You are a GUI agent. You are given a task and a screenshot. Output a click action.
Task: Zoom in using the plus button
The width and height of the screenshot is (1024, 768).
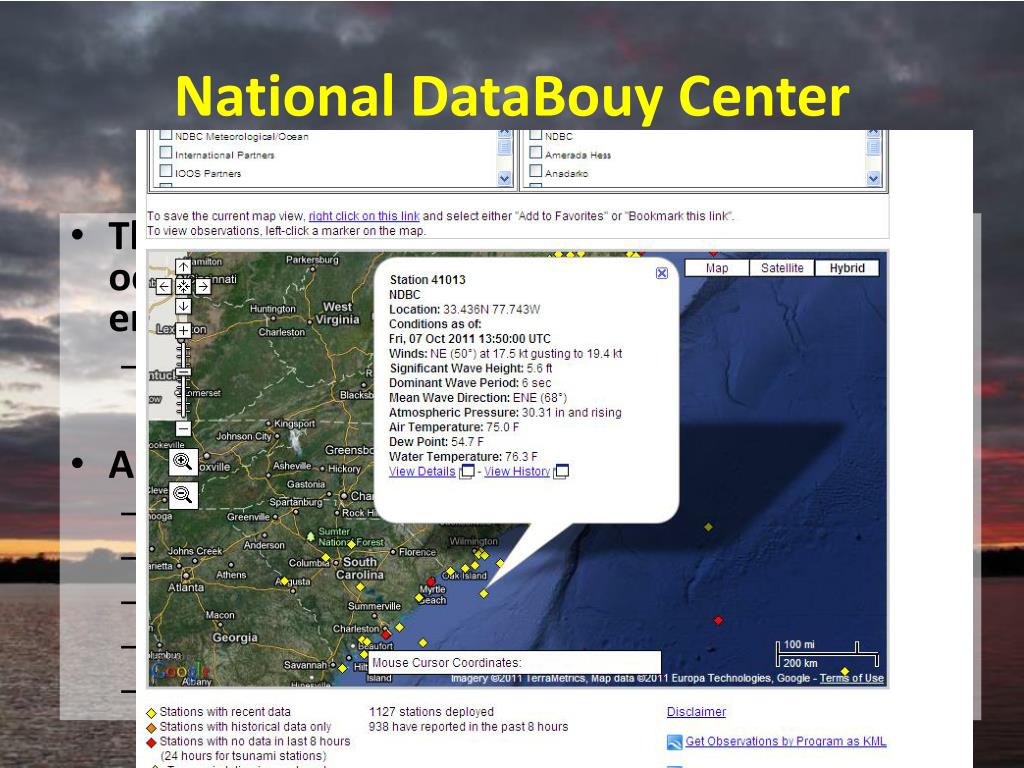pos(184,330)
